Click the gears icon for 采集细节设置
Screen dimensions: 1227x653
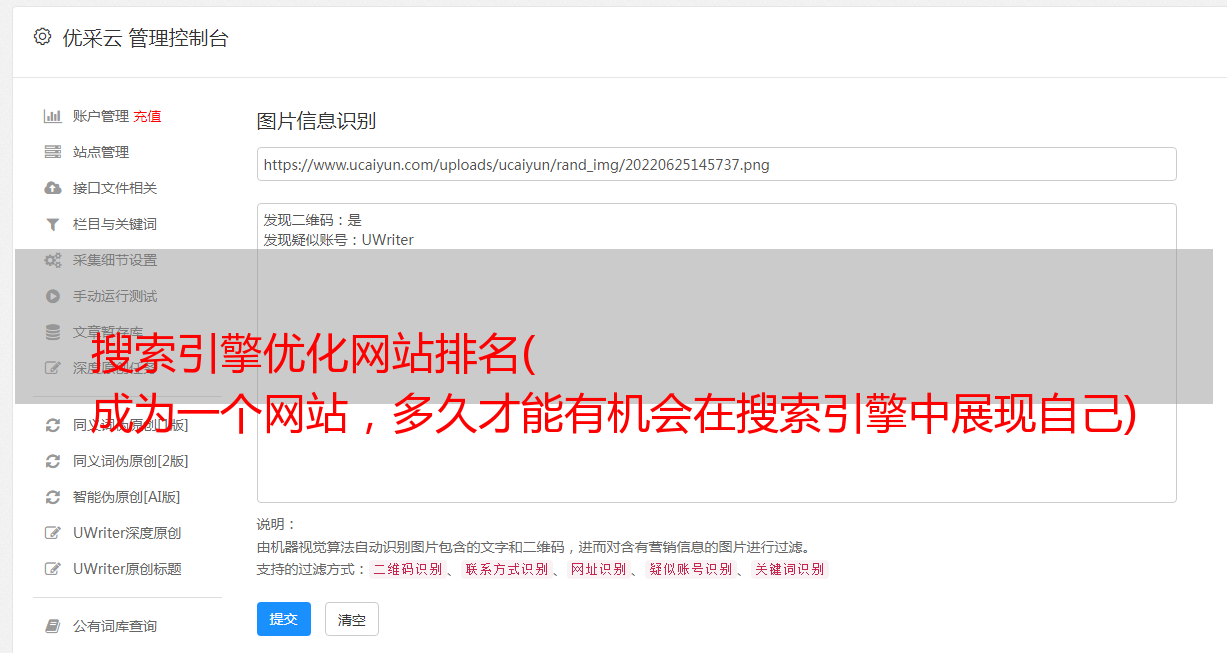(53, 260)
